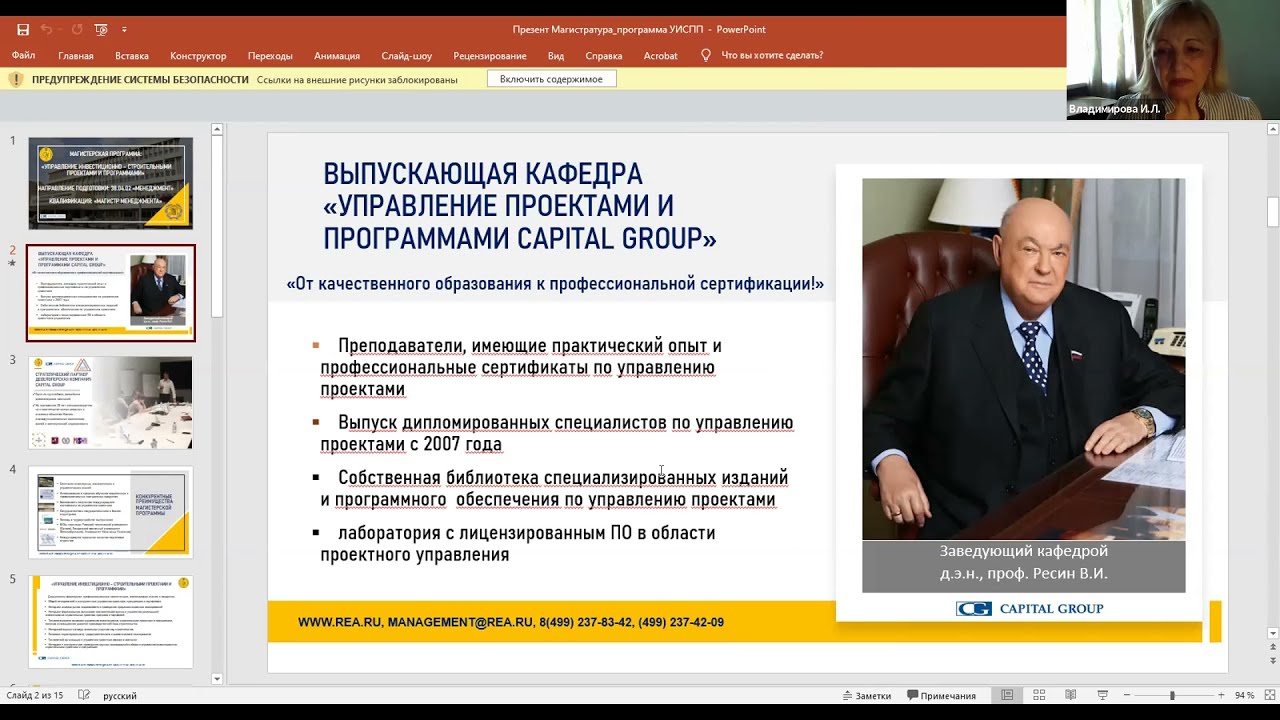
Task: Click the subtitle 'От качественного образования' text
Action: tap(555, 284)
